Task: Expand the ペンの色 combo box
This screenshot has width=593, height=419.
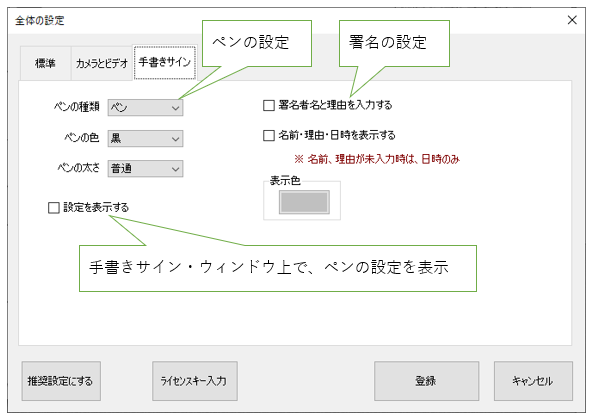Action: (145, 138)
